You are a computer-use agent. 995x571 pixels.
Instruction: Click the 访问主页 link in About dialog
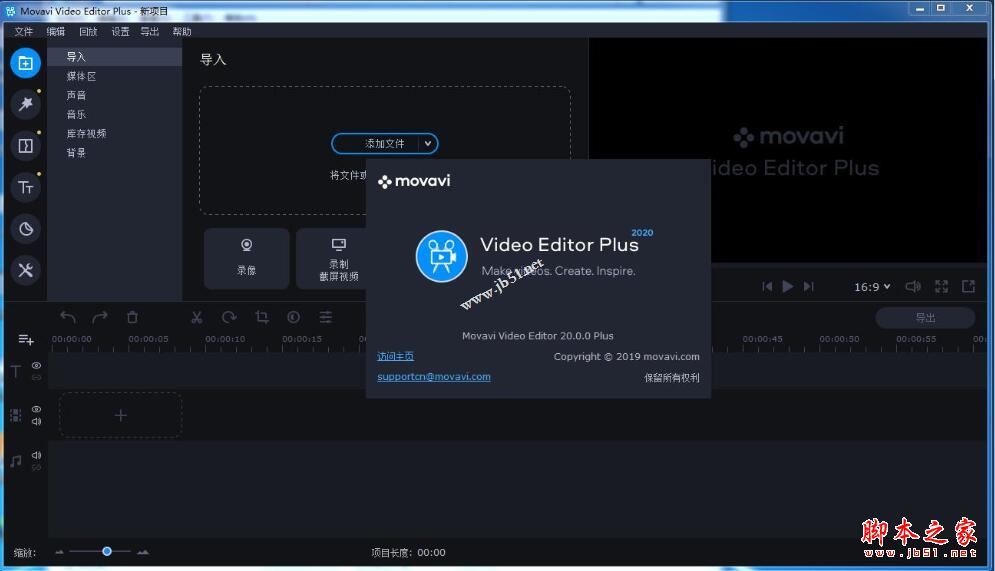pos(395,357)
